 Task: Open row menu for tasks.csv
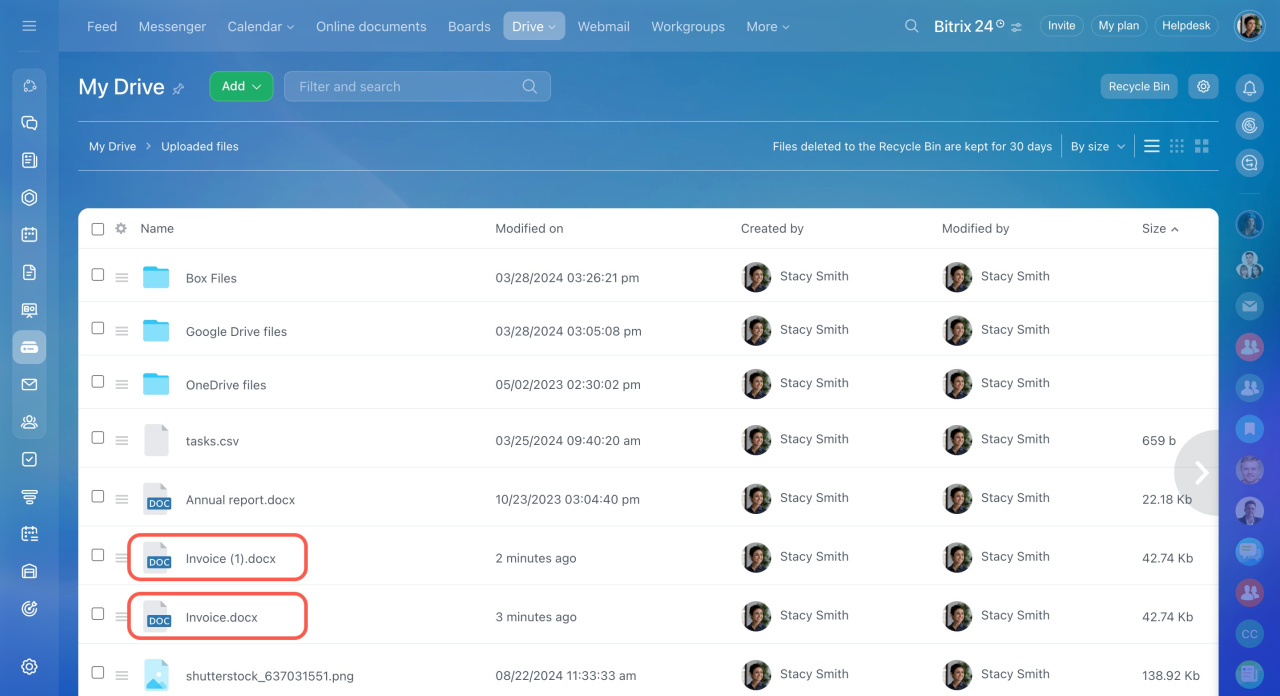(122, 440)
